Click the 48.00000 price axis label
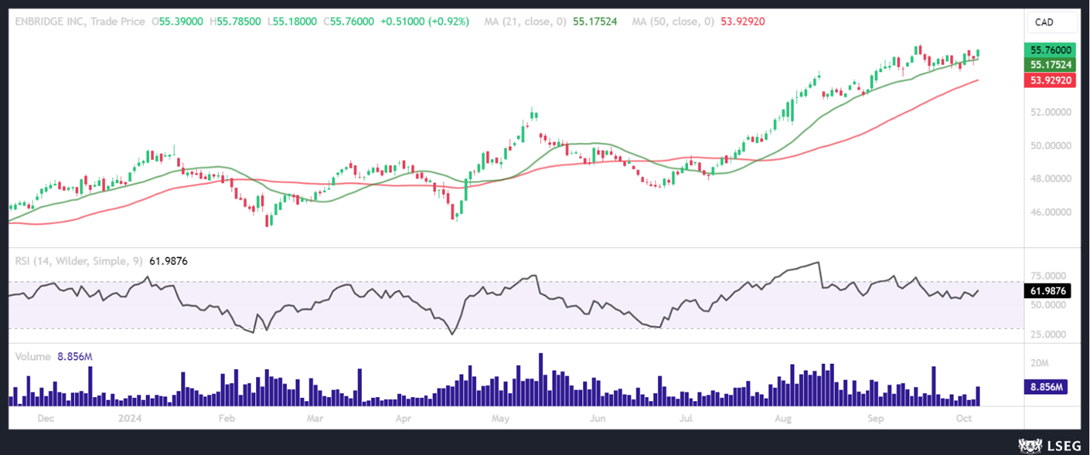Image resolution: width=1090 pixels, height=455 pixels. [1050, 179]
